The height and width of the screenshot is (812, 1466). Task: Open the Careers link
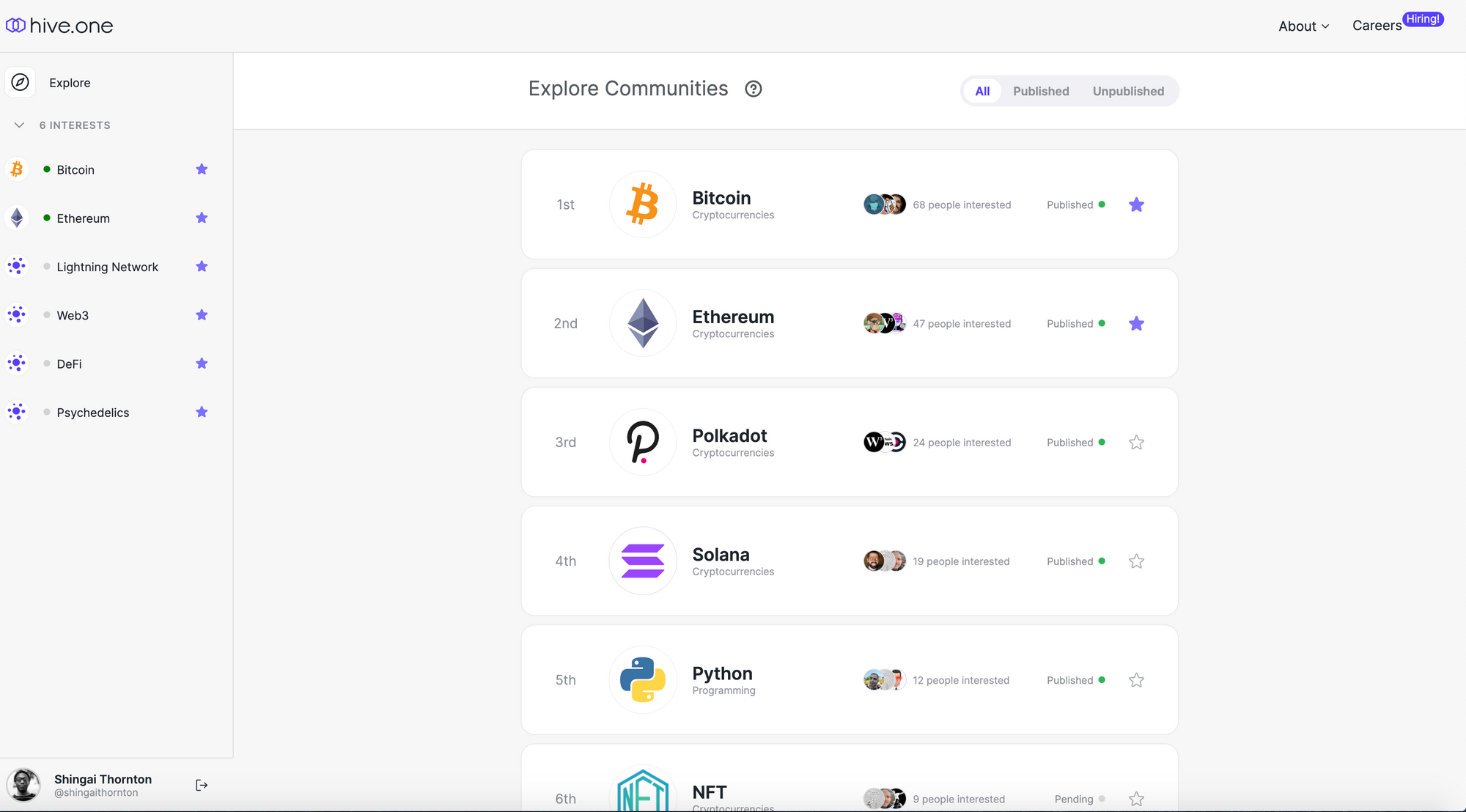pos(1377,26)
